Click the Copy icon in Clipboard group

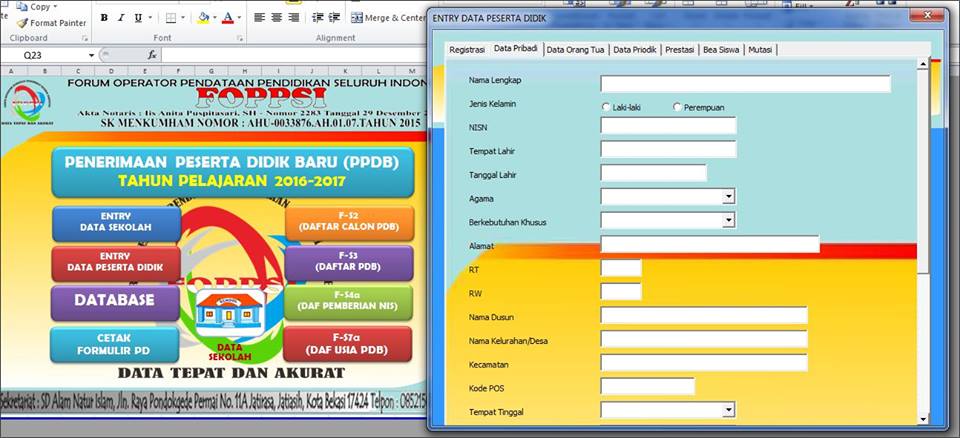[23, 7]
